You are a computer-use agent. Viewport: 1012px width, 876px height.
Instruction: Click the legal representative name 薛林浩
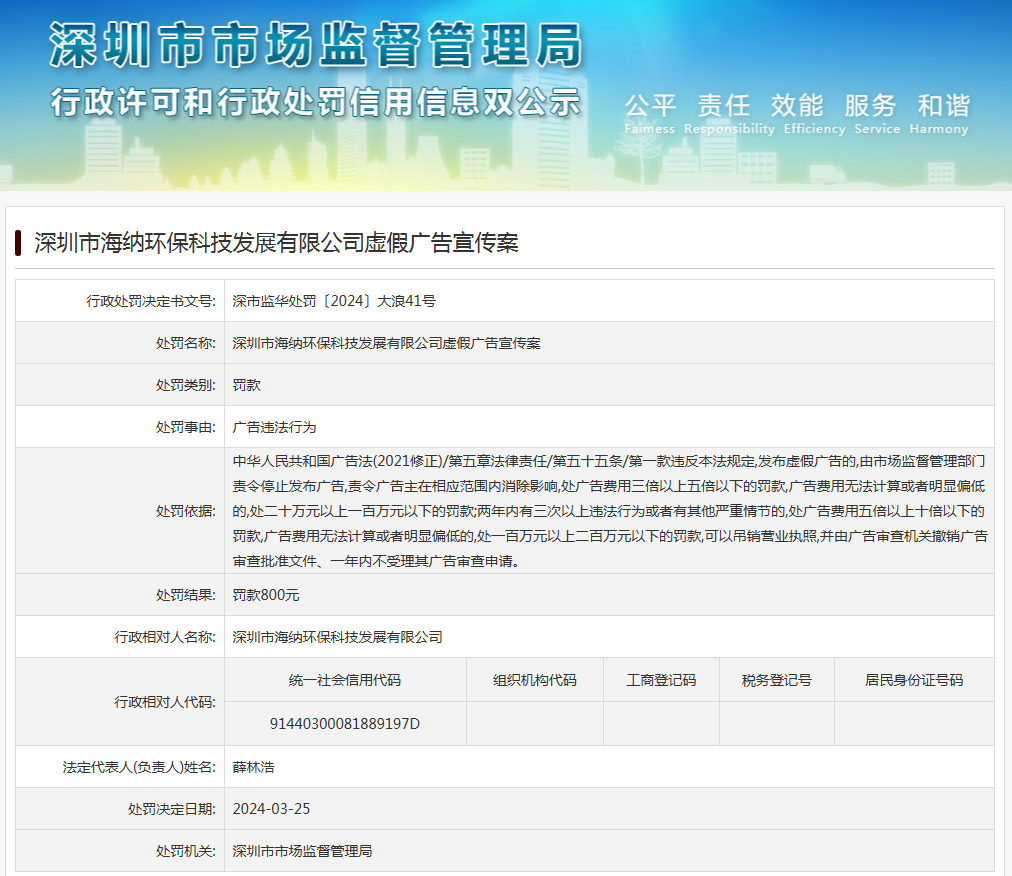(253, 767)
